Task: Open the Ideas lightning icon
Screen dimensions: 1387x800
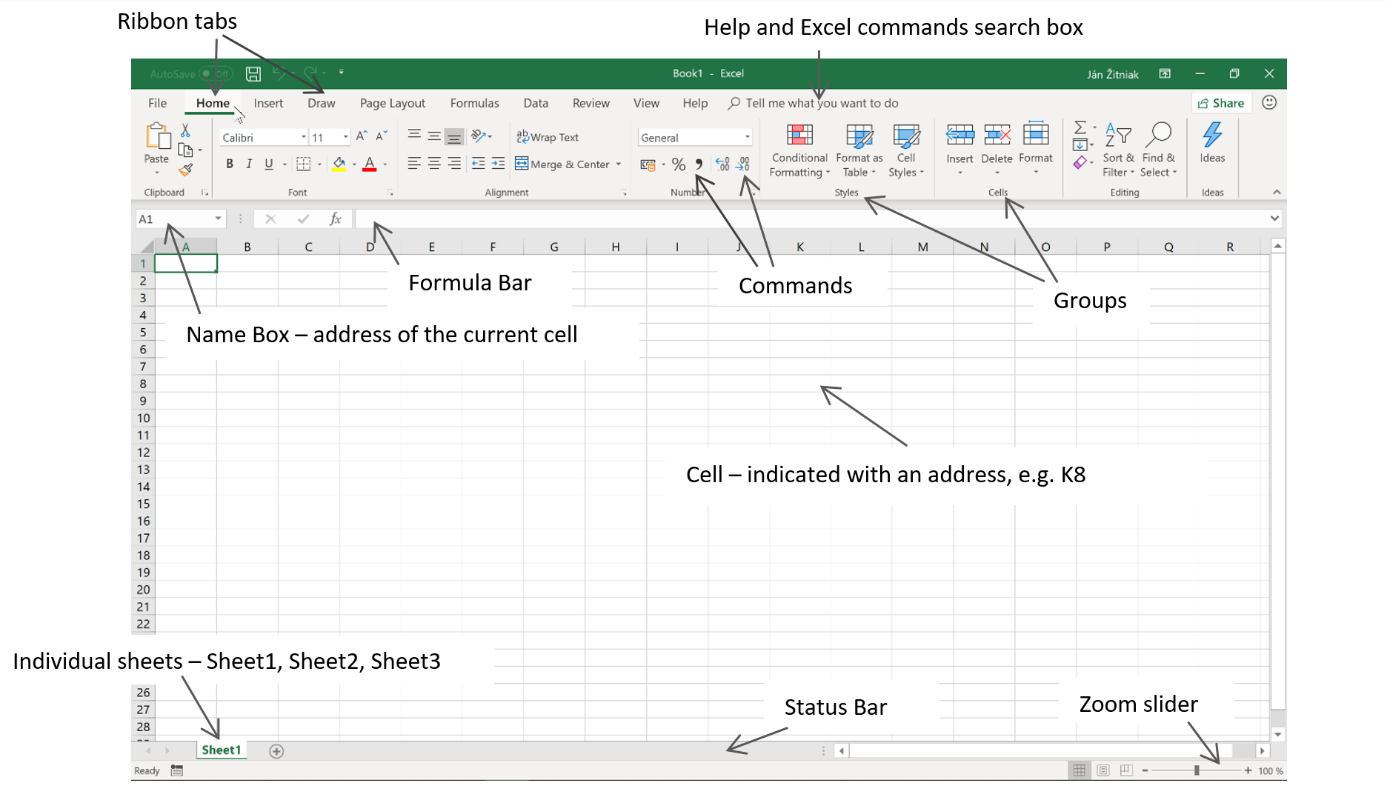Action: pos(1213,135)
